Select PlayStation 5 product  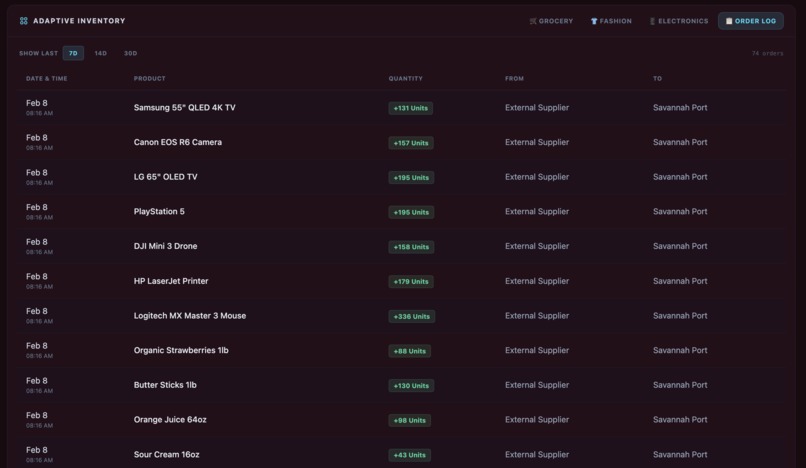(x=159, y=211)
